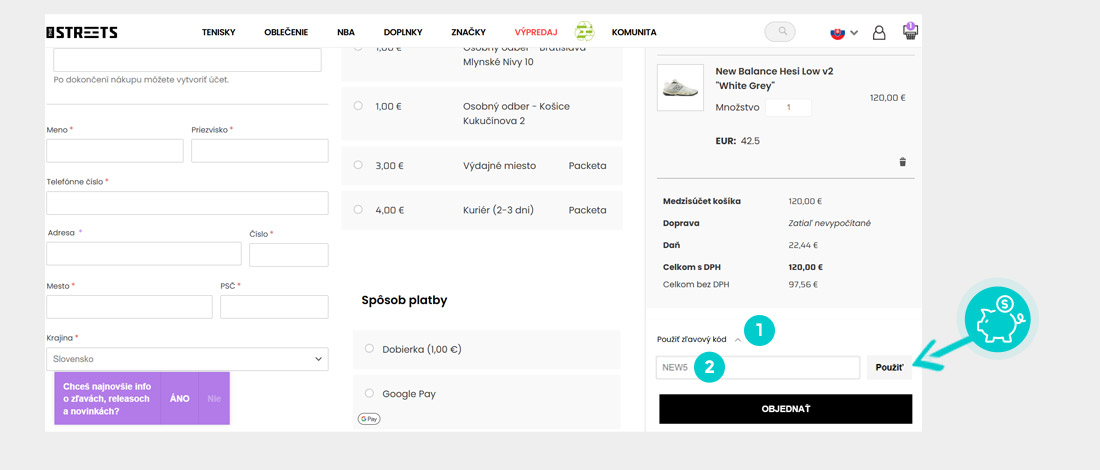The width and height of the screenshot is (1100, 470).
Task: Open the search magnifier field
Action: 780,32
